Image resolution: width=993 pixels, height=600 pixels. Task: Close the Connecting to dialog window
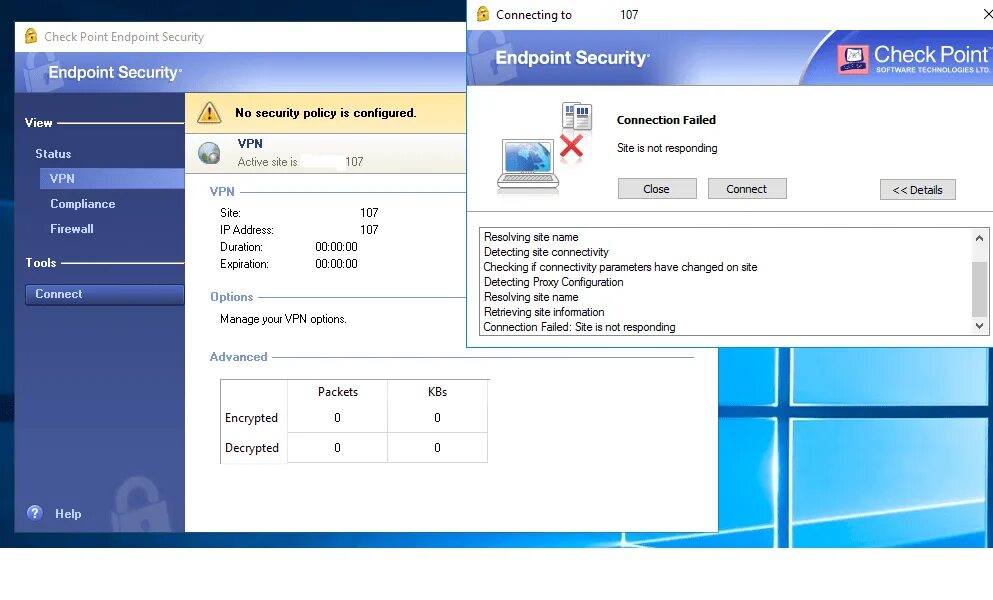point(987,14)
